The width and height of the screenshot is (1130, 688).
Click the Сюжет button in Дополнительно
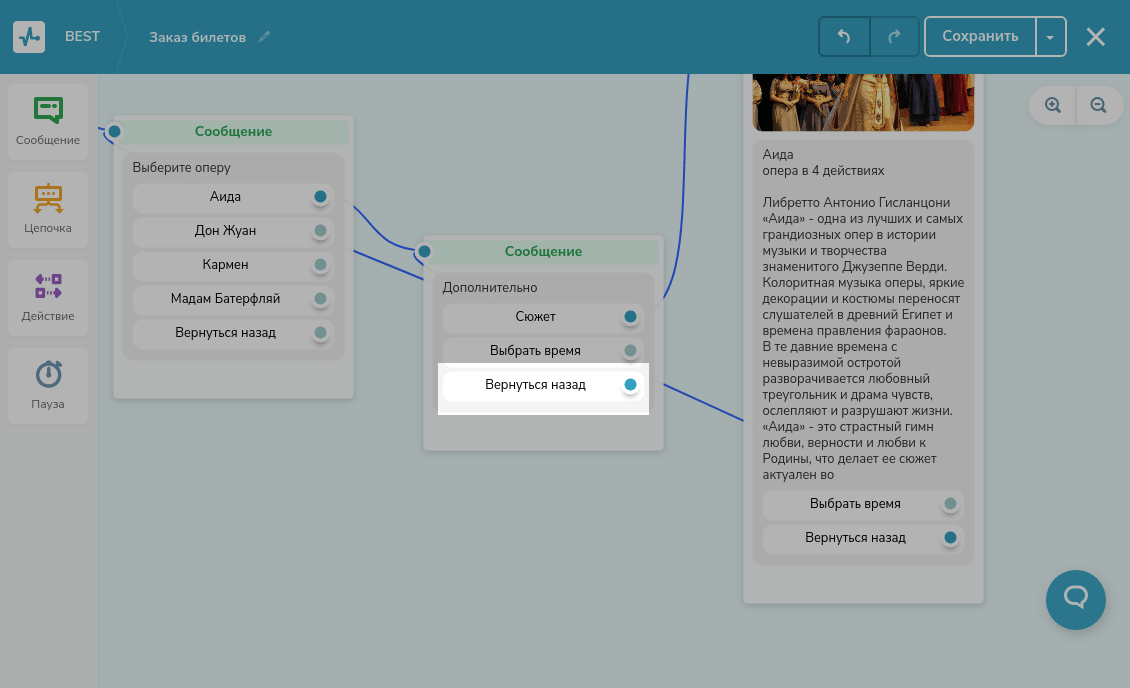(535, 317)
